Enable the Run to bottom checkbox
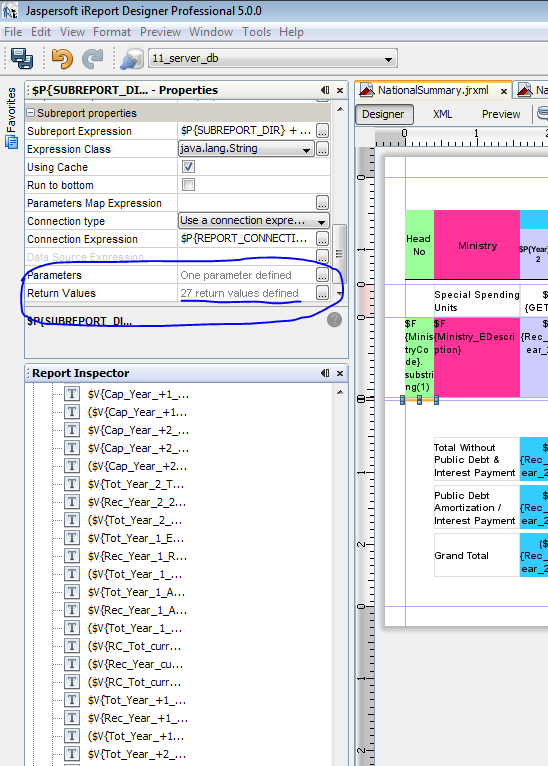This screenshot has height=766, width=548. click(x=188, y=185)
